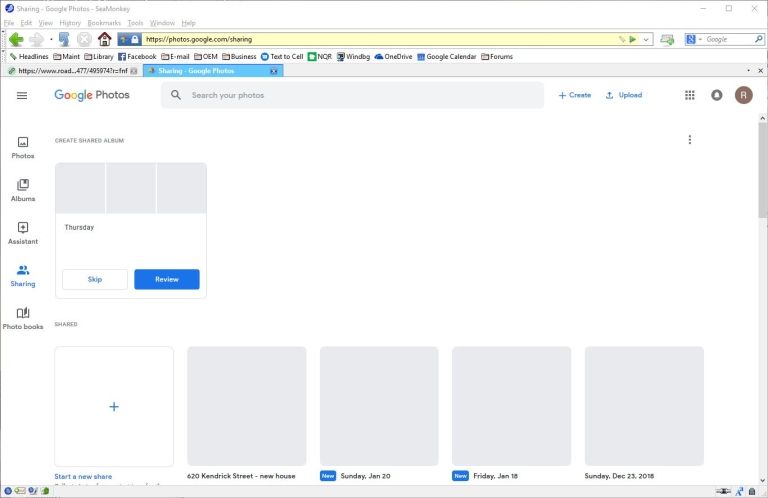Close the Sharing - Google Photos tab

(x=274, y=71)
